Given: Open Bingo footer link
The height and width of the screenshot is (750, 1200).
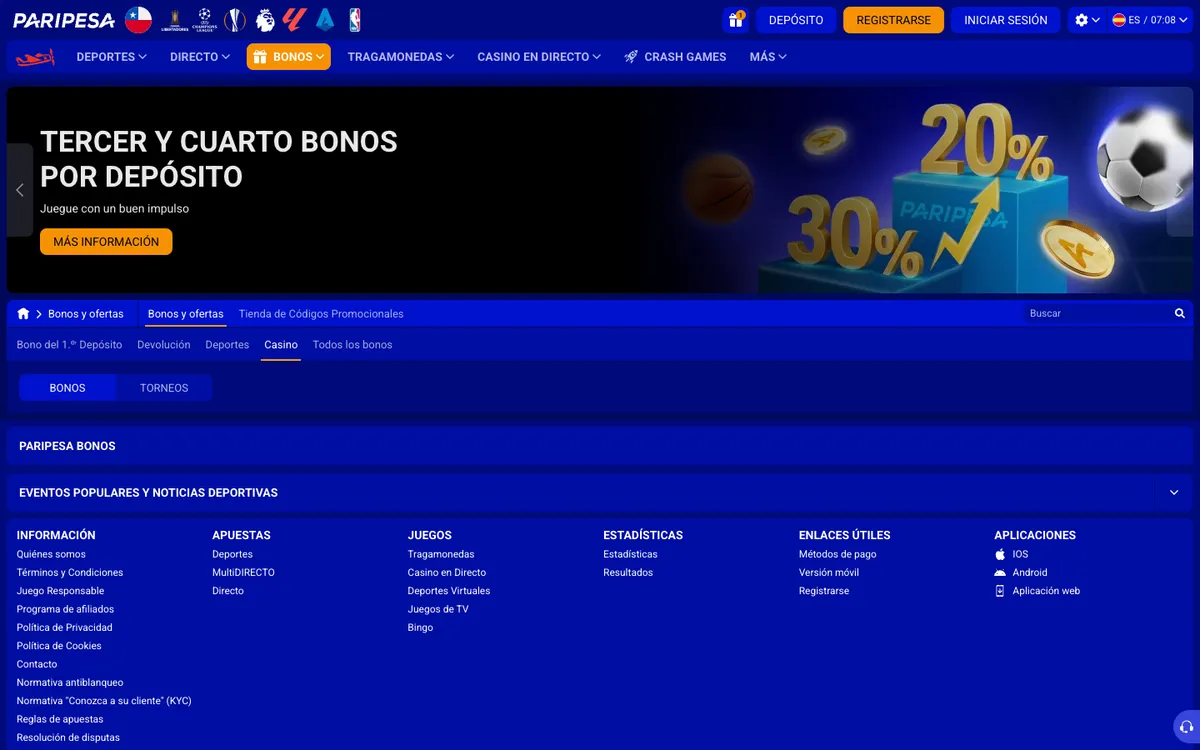Looking at the screenshot, I should click(x=420, y=628).
